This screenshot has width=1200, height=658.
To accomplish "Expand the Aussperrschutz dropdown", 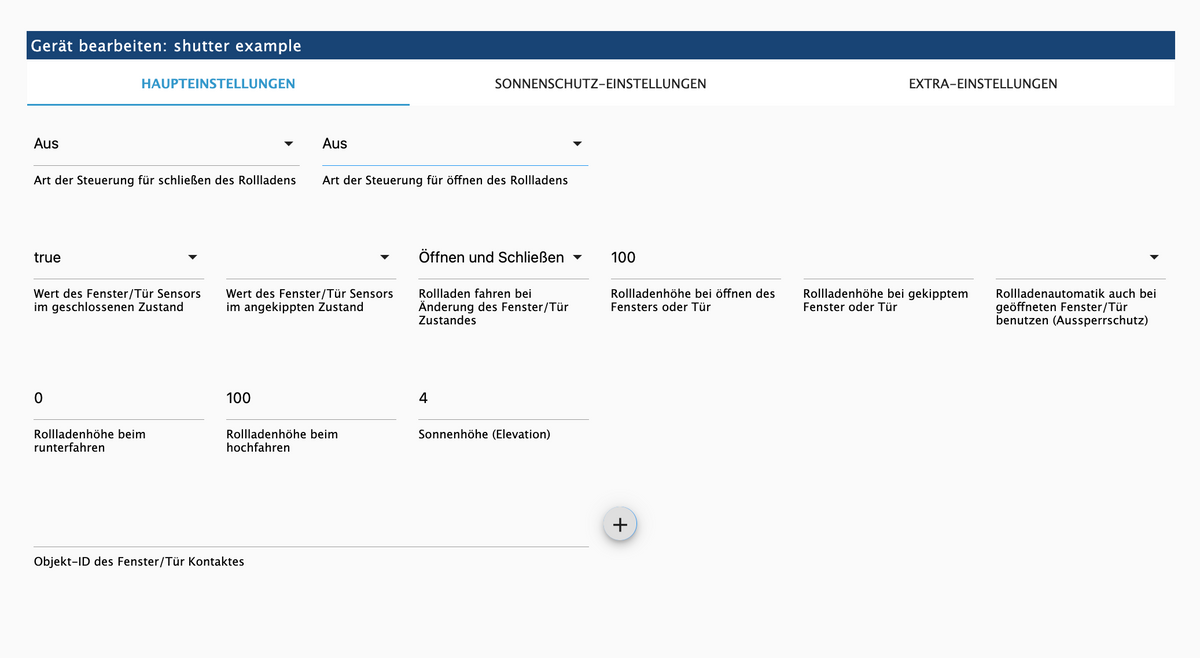I will coord(1080,258).
